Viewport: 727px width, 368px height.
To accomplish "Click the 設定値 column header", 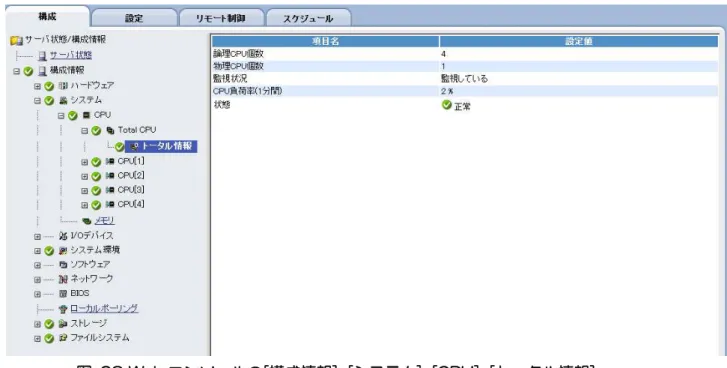I will (x=579, y=42).
